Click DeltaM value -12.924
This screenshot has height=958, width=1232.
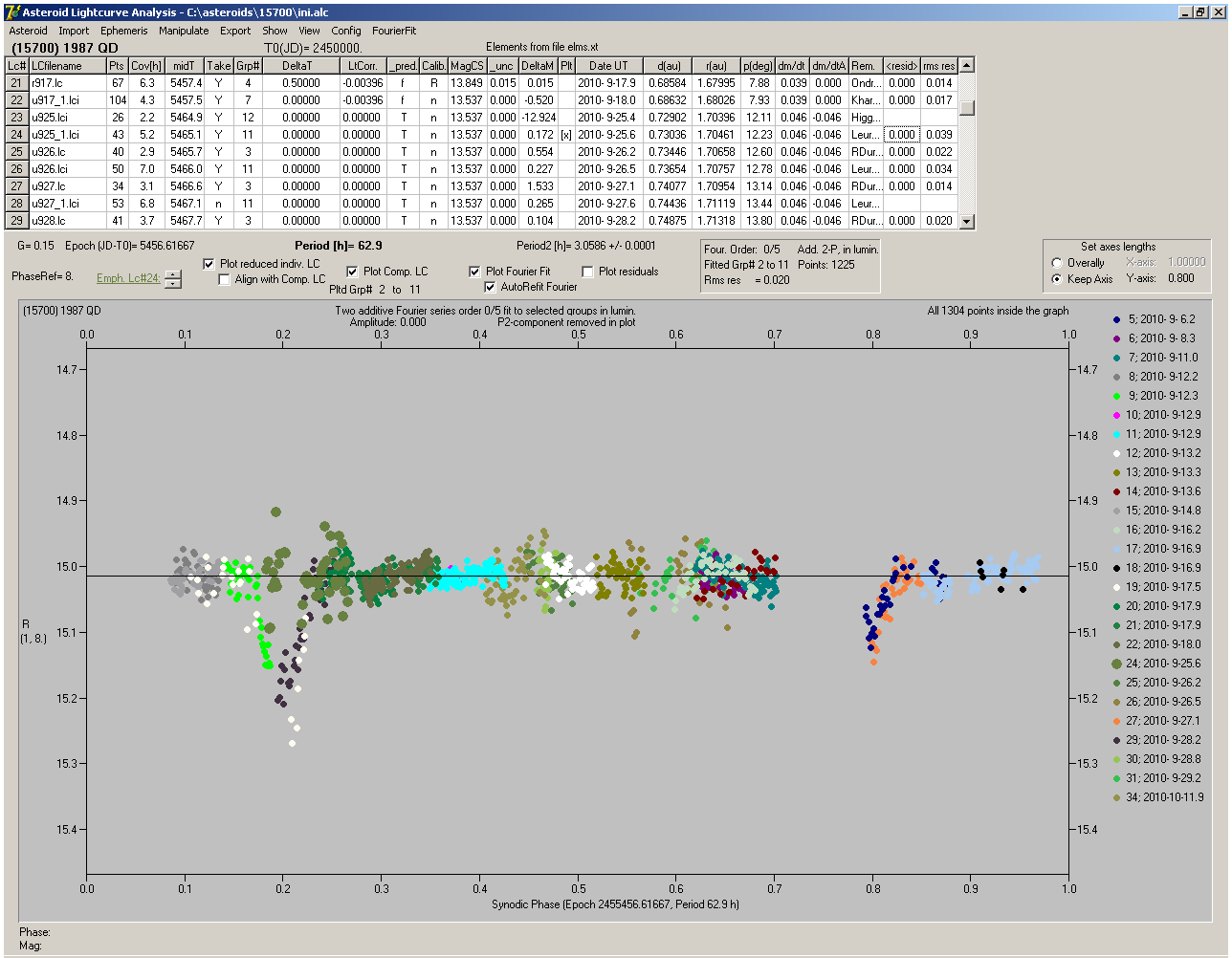(539, 118)
